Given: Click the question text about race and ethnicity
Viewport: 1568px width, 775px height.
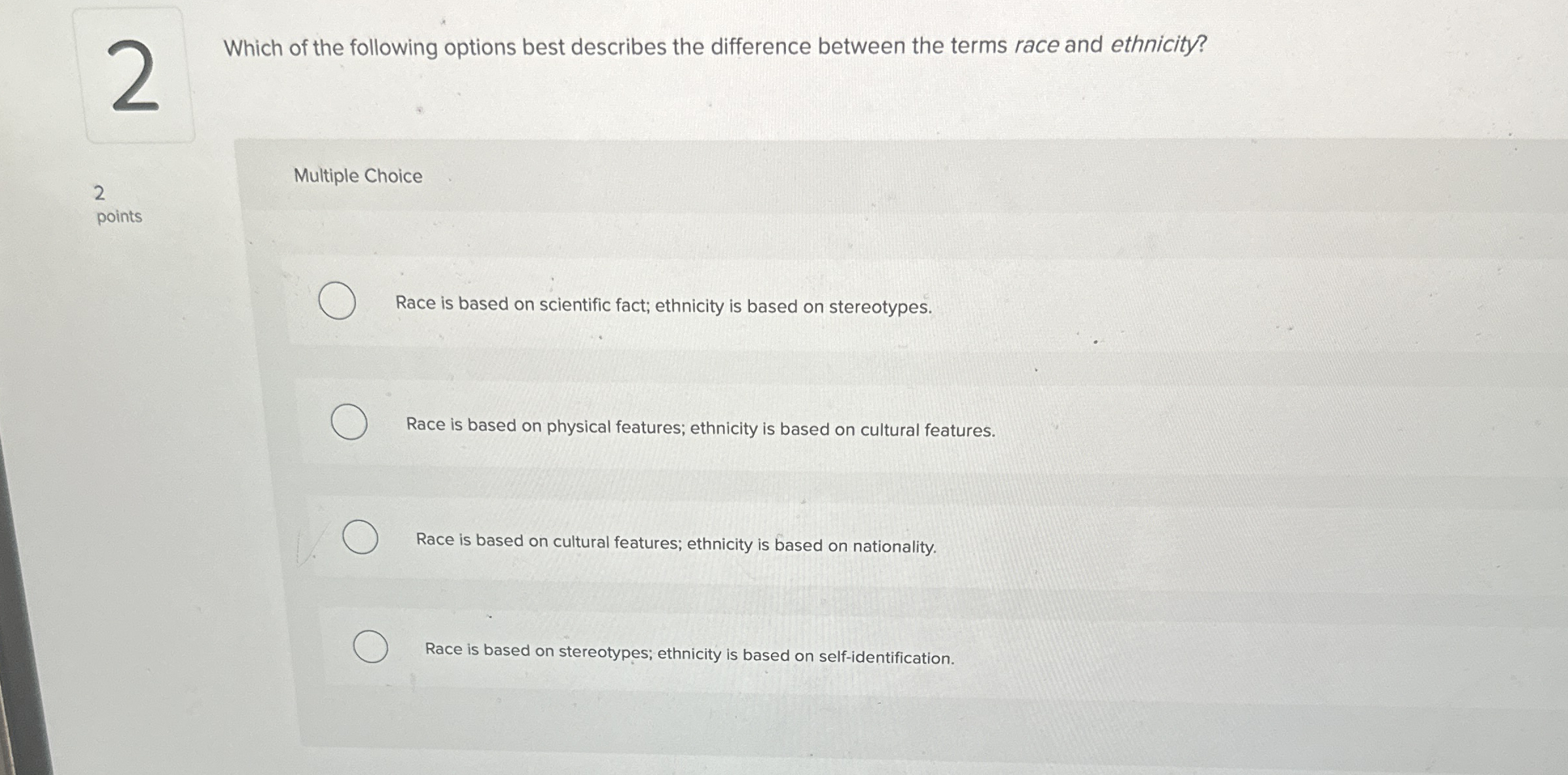Looking at the screenshot, I should (x=713, y=46).
